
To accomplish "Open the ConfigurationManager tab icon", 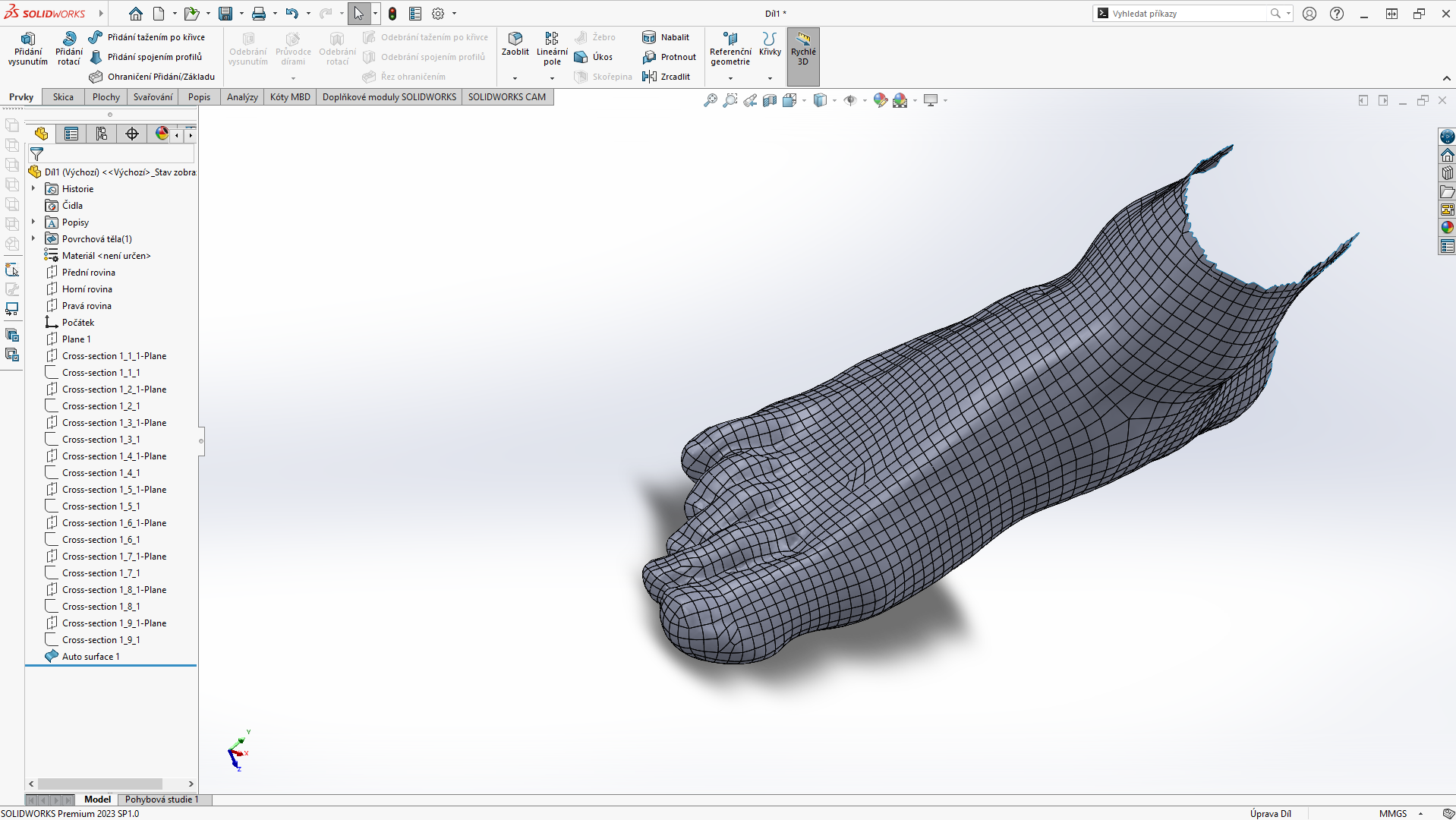I will coord(102,134).
